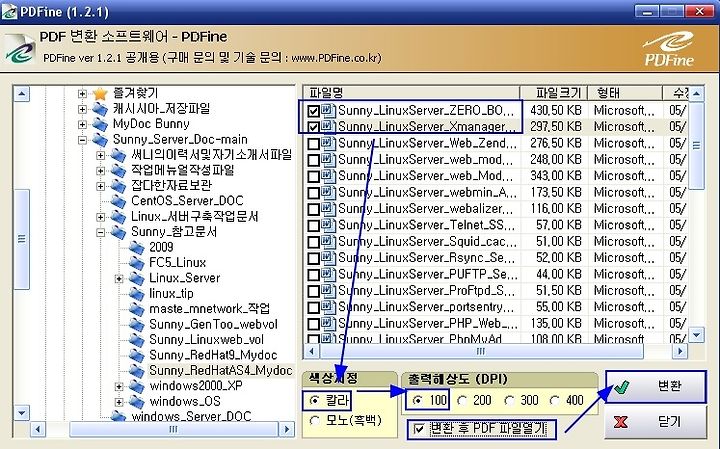This screenshot has width=720, height=449.
Task: Expand the 캐시시아_저장파일 tree node
Action: coord(82,109)
